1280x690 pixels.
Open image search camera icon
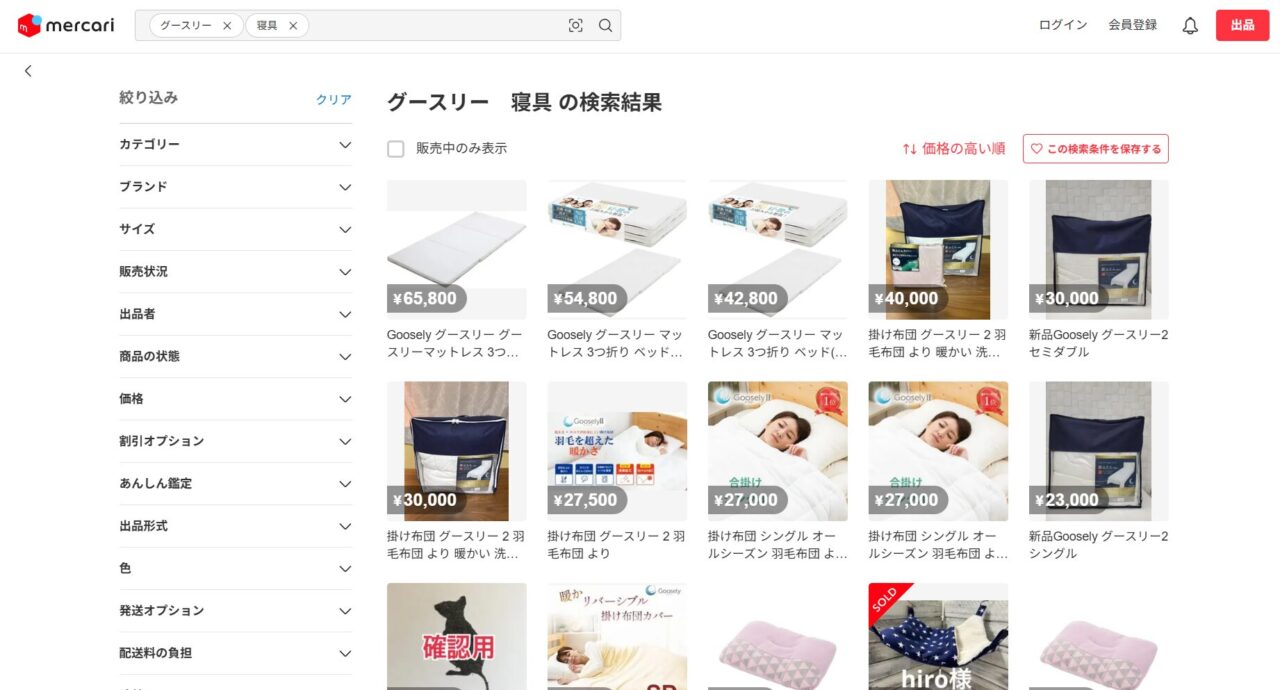pos(575,26)
